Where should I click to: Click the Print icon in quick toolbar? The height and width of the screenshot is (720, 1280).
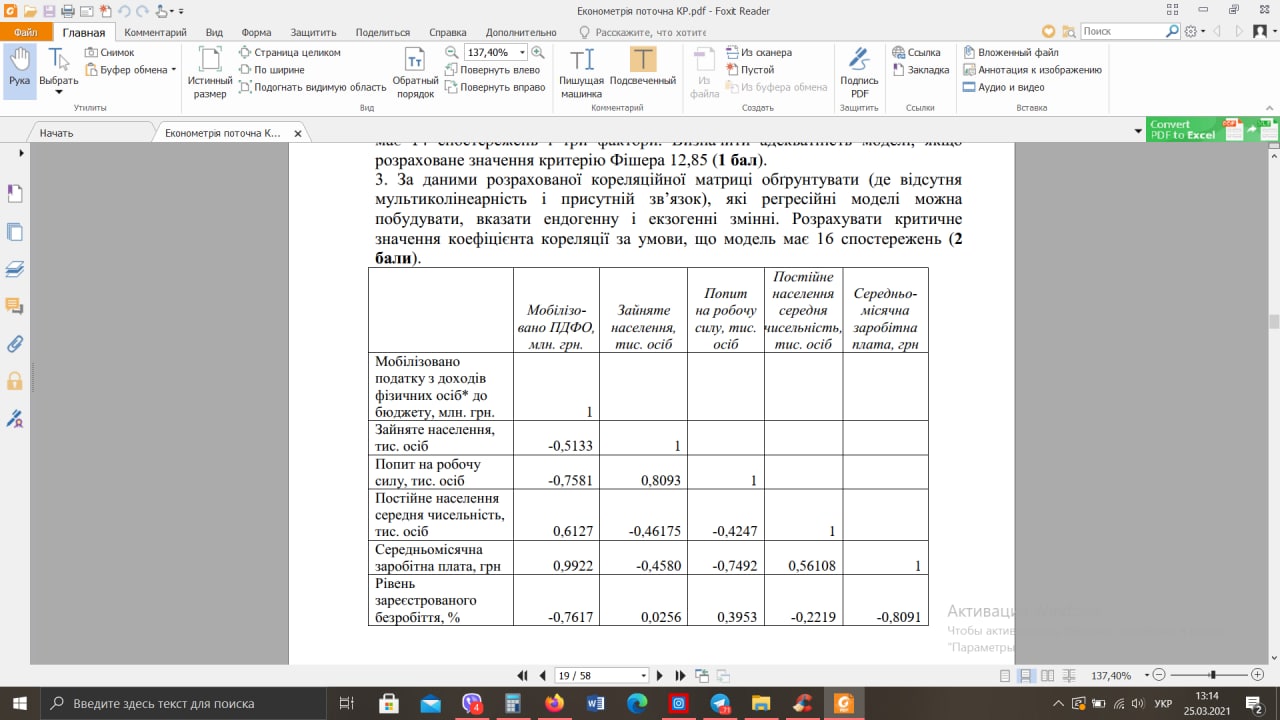(67, 11)
